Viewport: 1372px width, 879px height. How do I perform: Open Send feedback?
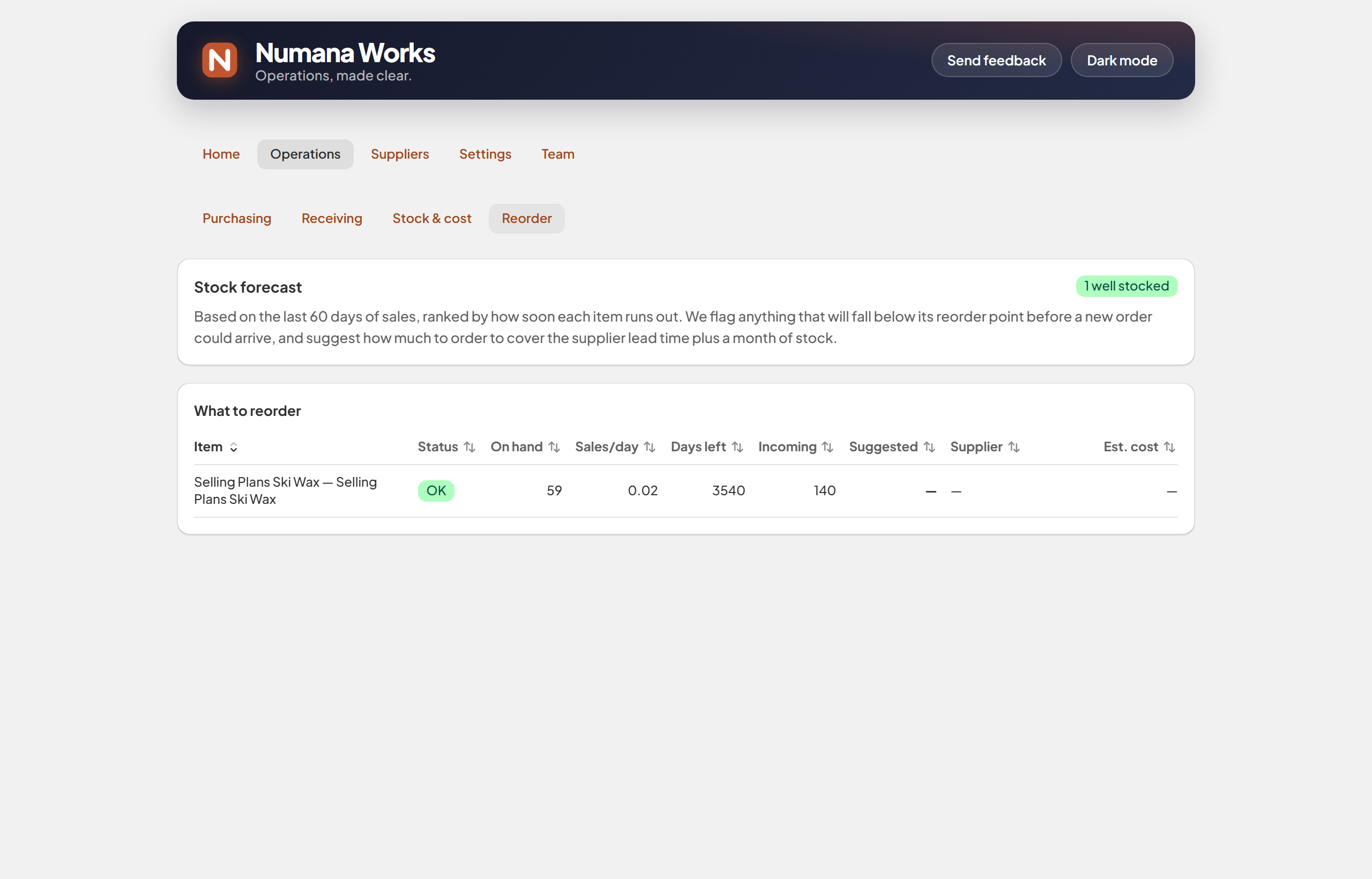point(996,60)
